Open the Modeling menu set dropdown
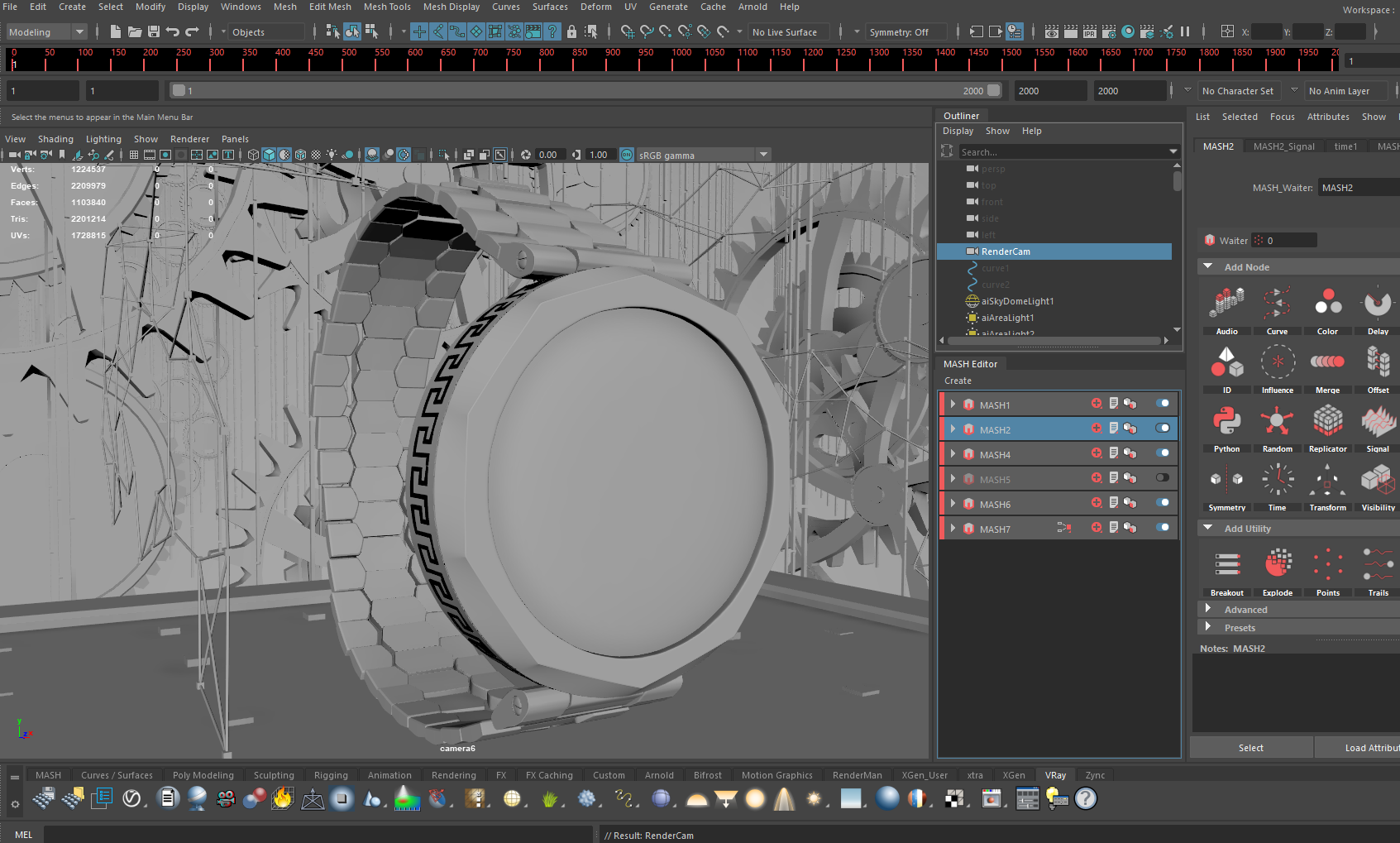 coord(46,32)
